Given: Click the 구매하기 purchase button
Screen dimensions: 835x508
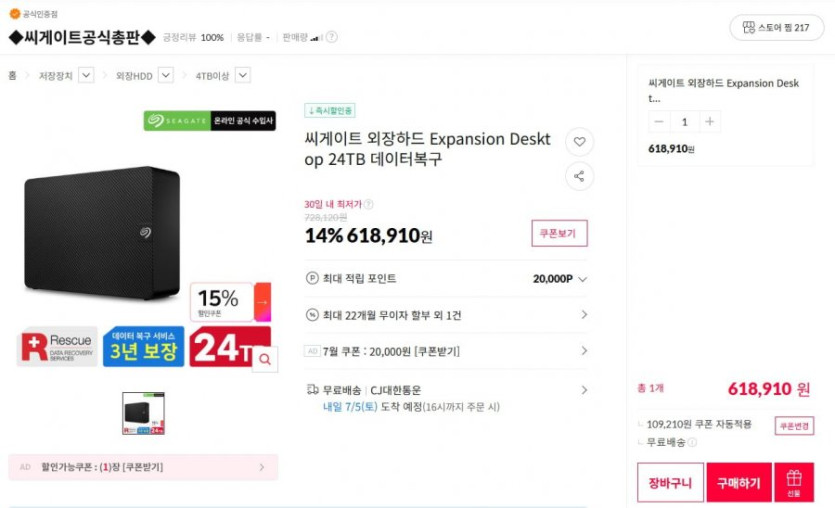Looking at the screenshot, I should (738, 483).
